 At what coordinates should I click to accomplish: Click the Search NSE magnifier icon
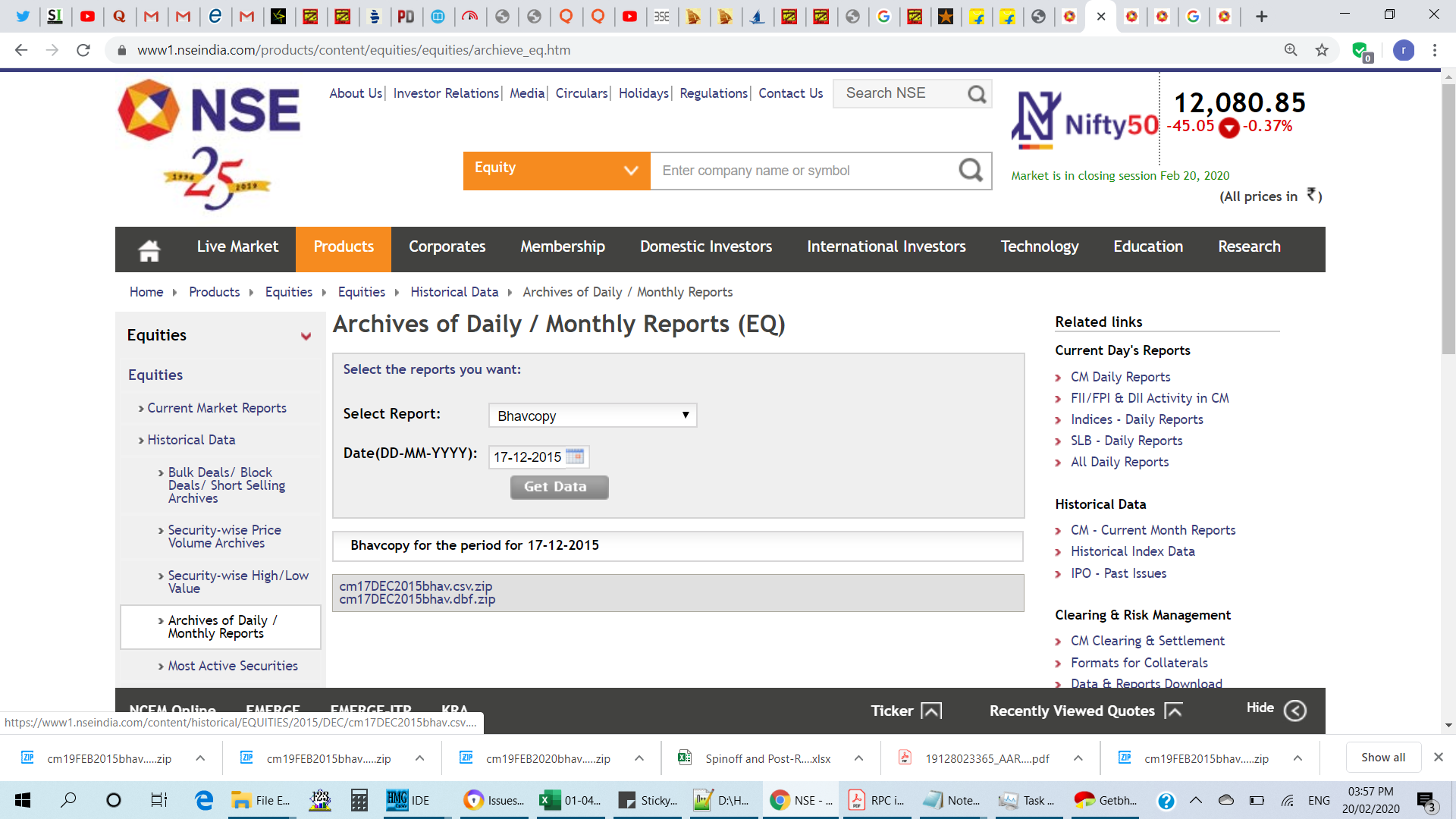(x=977, y=94)
